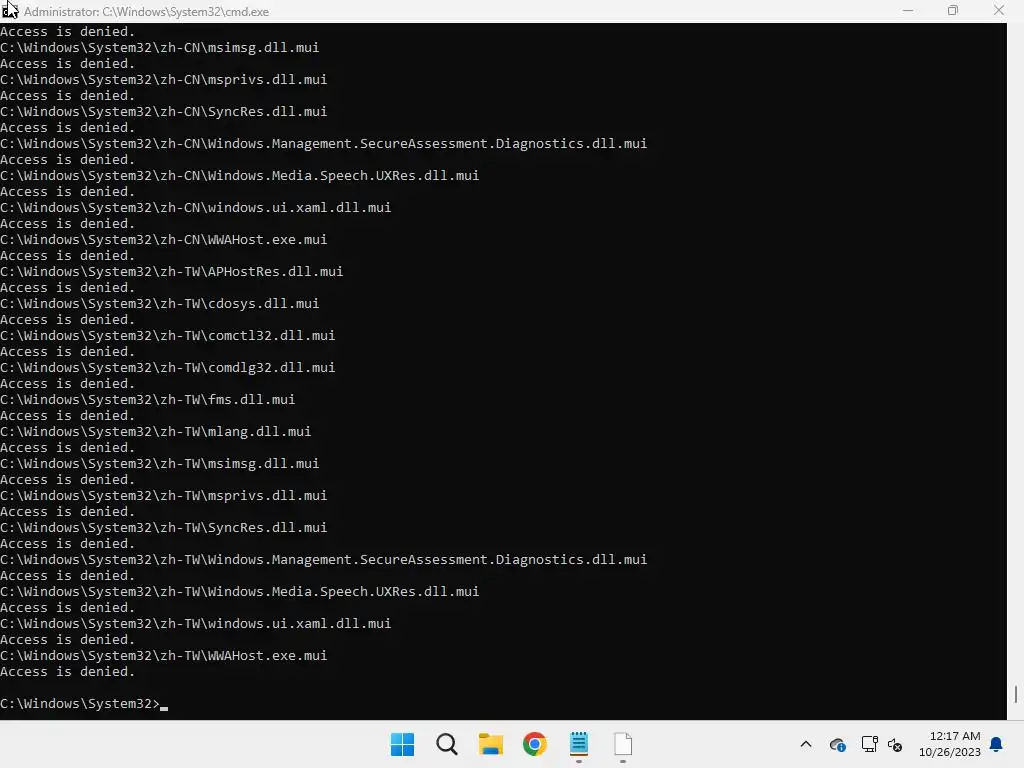Click the zh-TW\SyncRes.dll.mui line
The height and width of the screenshot is (768, 1024).
point(163,528)
